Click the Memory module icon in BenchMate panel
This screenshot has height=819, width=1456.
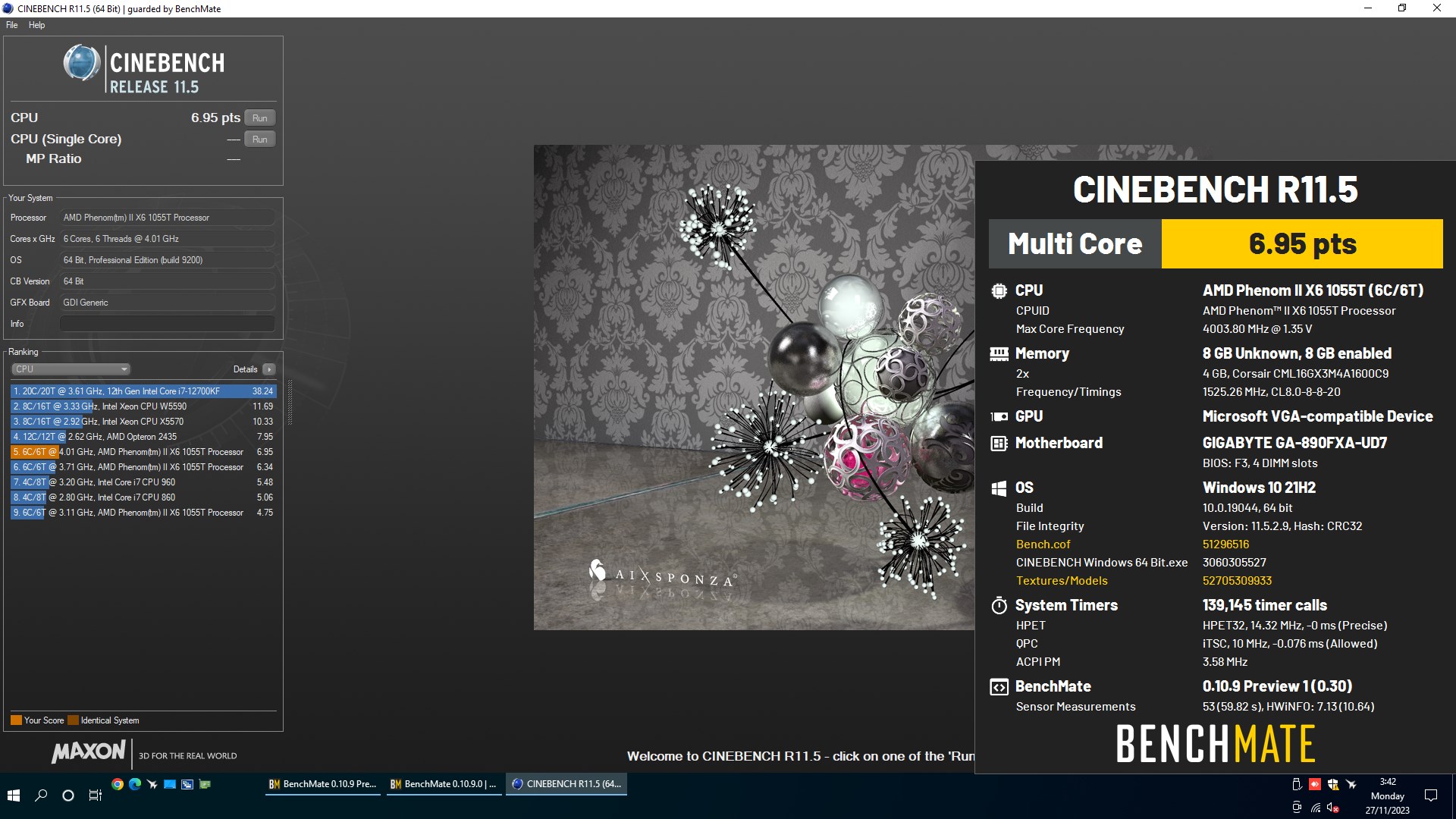[x=999, y=353]
